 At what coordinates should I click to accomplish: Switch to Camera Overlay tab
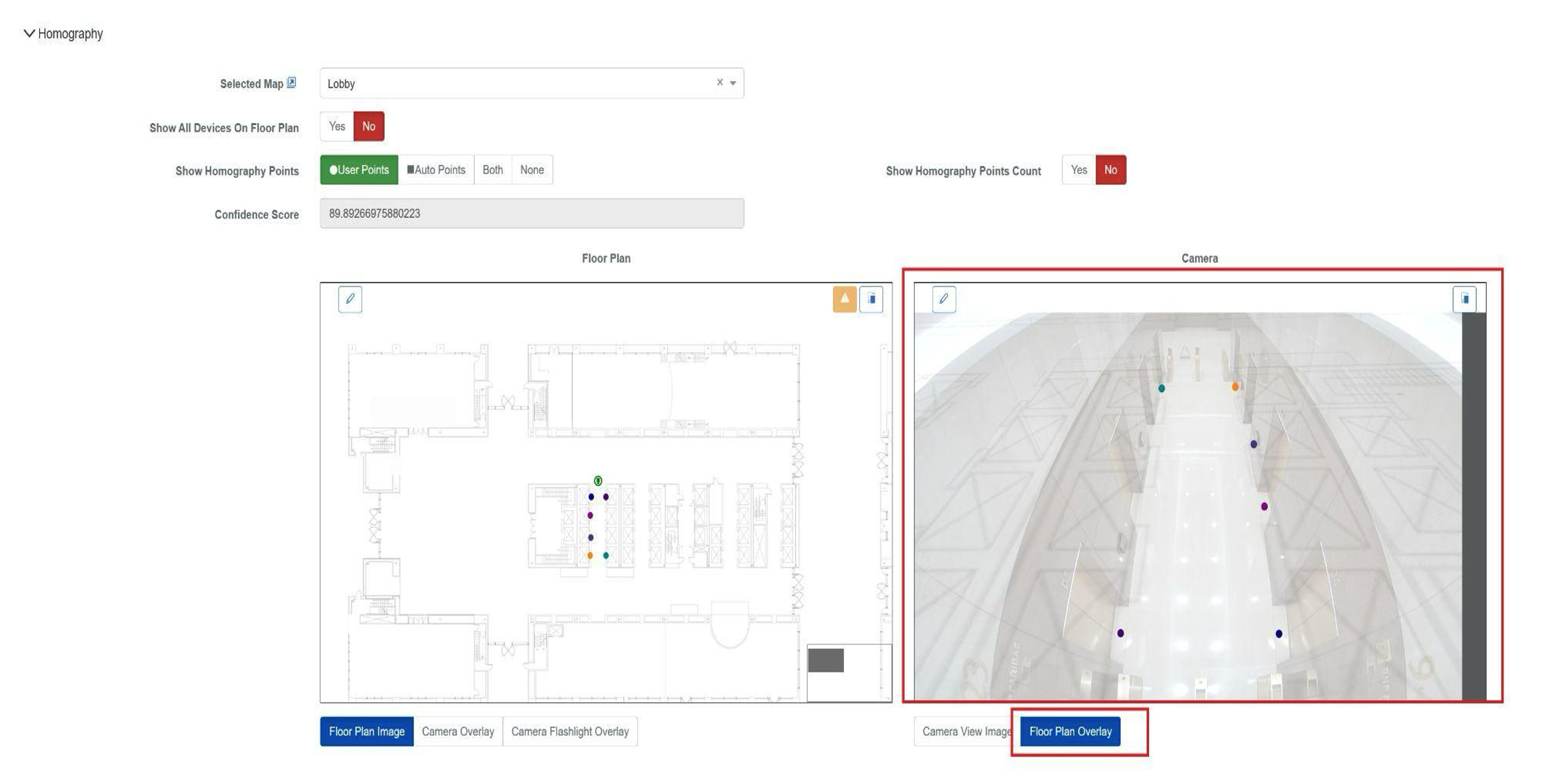(x=458, y=731)
